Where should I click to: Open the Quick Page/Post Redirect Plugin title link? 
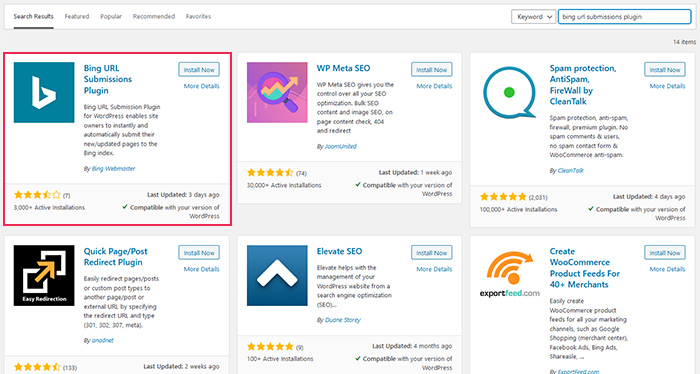pos(115,257)
